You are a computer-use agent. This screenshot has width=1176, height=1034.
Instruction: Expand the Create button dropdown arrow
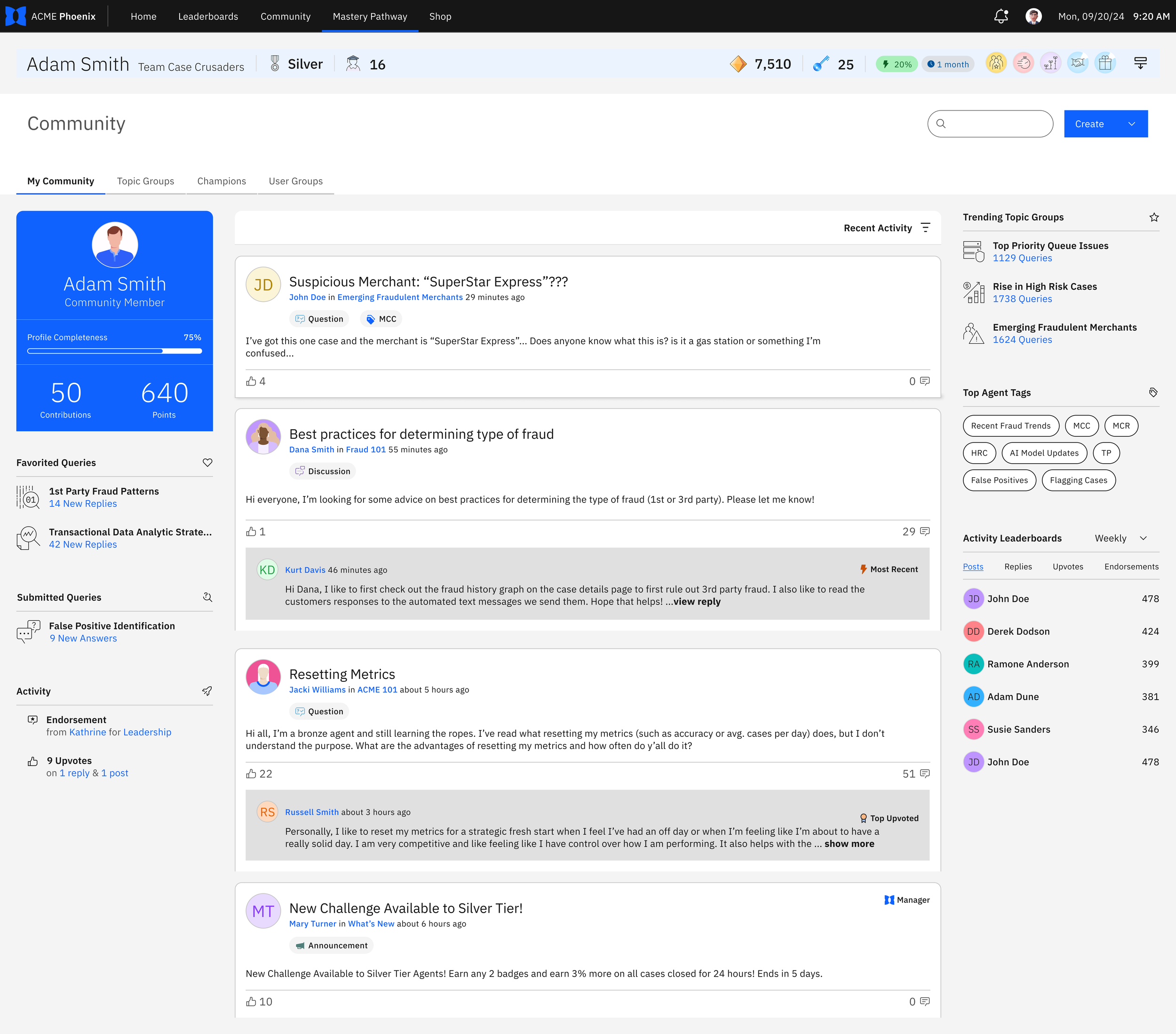point(1131,124)
